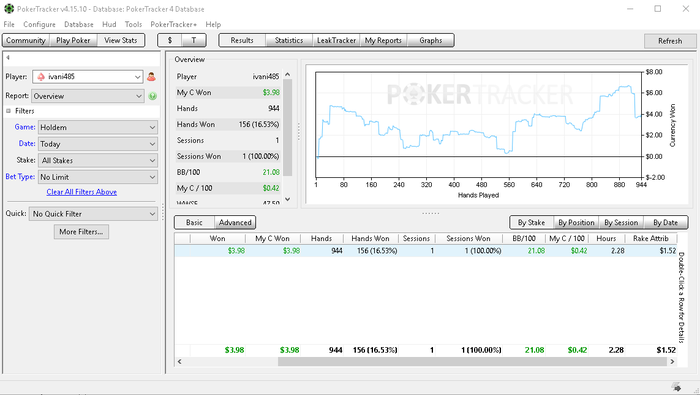Click the status bar icon at bottom right

coord(676,387)
